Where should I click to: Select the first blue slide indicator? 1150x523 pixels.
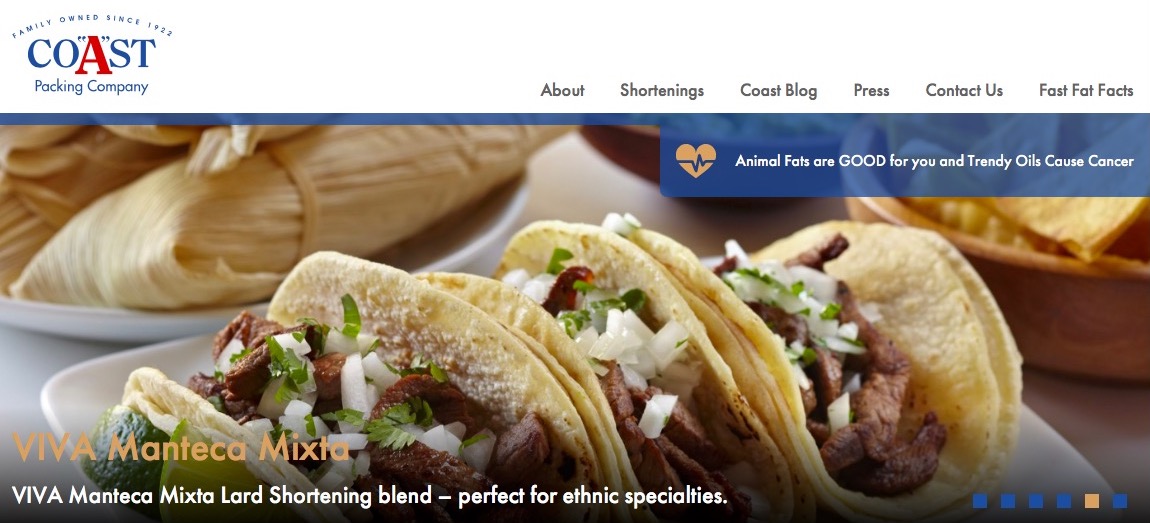(980, 501)
